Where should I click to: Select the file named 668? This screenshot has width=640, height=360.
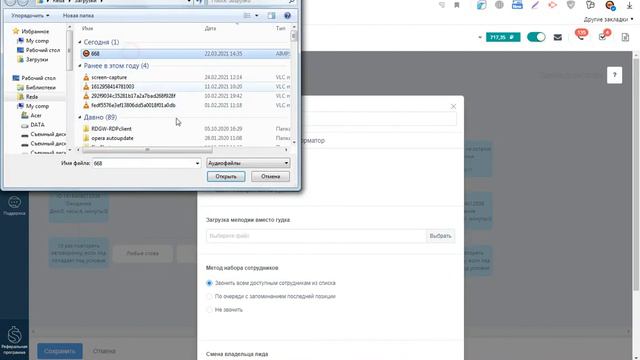(185, 53)
